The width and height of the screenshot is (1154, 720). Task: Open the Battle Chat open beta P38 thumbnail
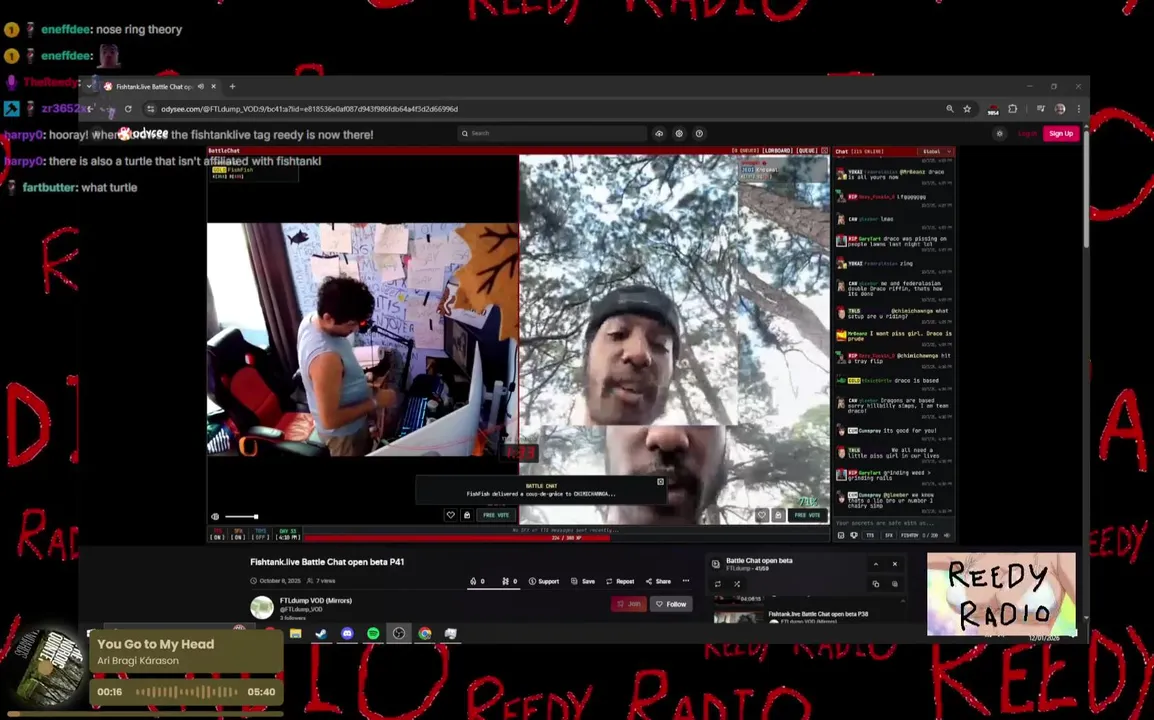738,618
